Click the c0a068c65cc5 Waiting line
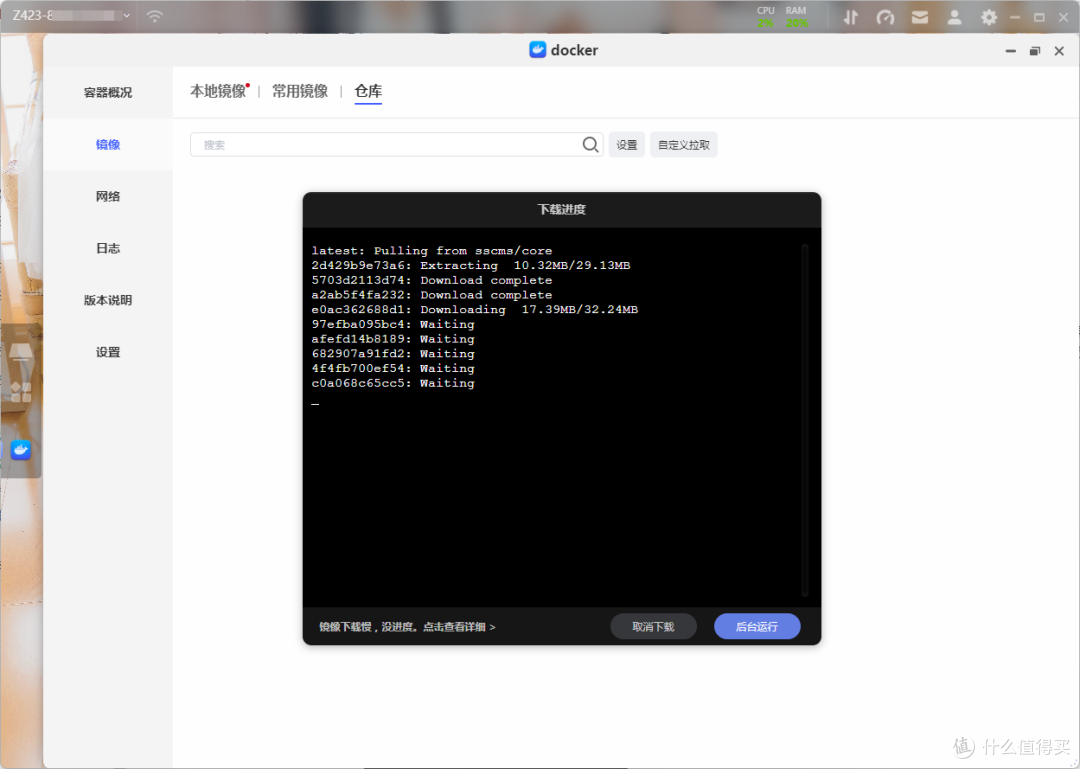 [x=393, y=383]
